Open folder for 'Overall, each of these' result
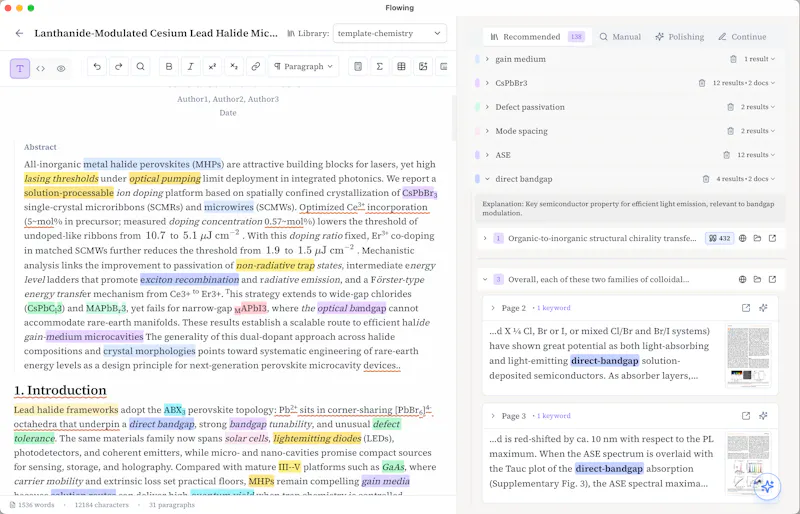This screenshot has width=800, height=514. tap(757, 280)
